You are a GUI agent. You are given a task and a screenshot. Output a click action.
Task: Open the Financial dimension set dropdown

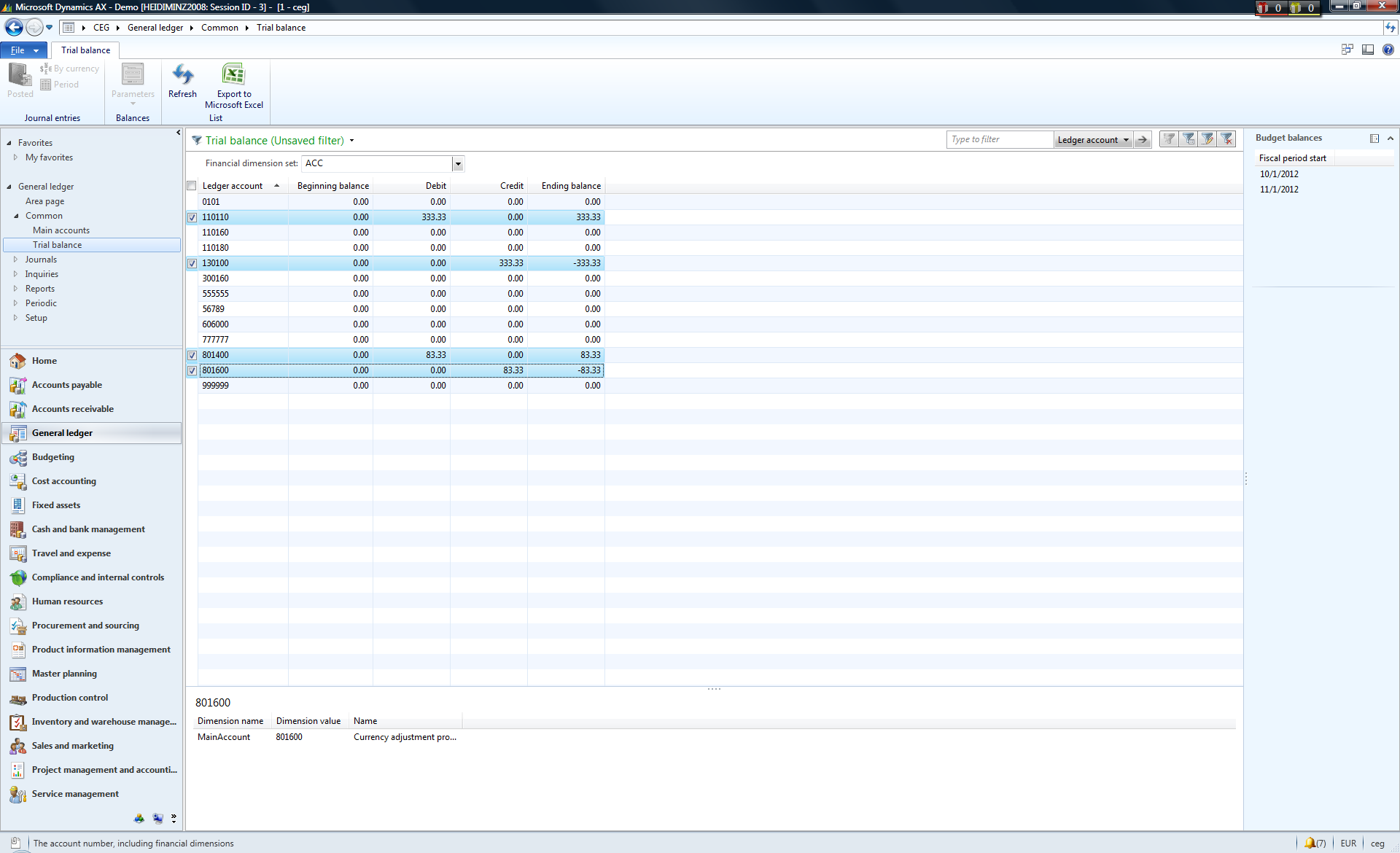(458, 164)
